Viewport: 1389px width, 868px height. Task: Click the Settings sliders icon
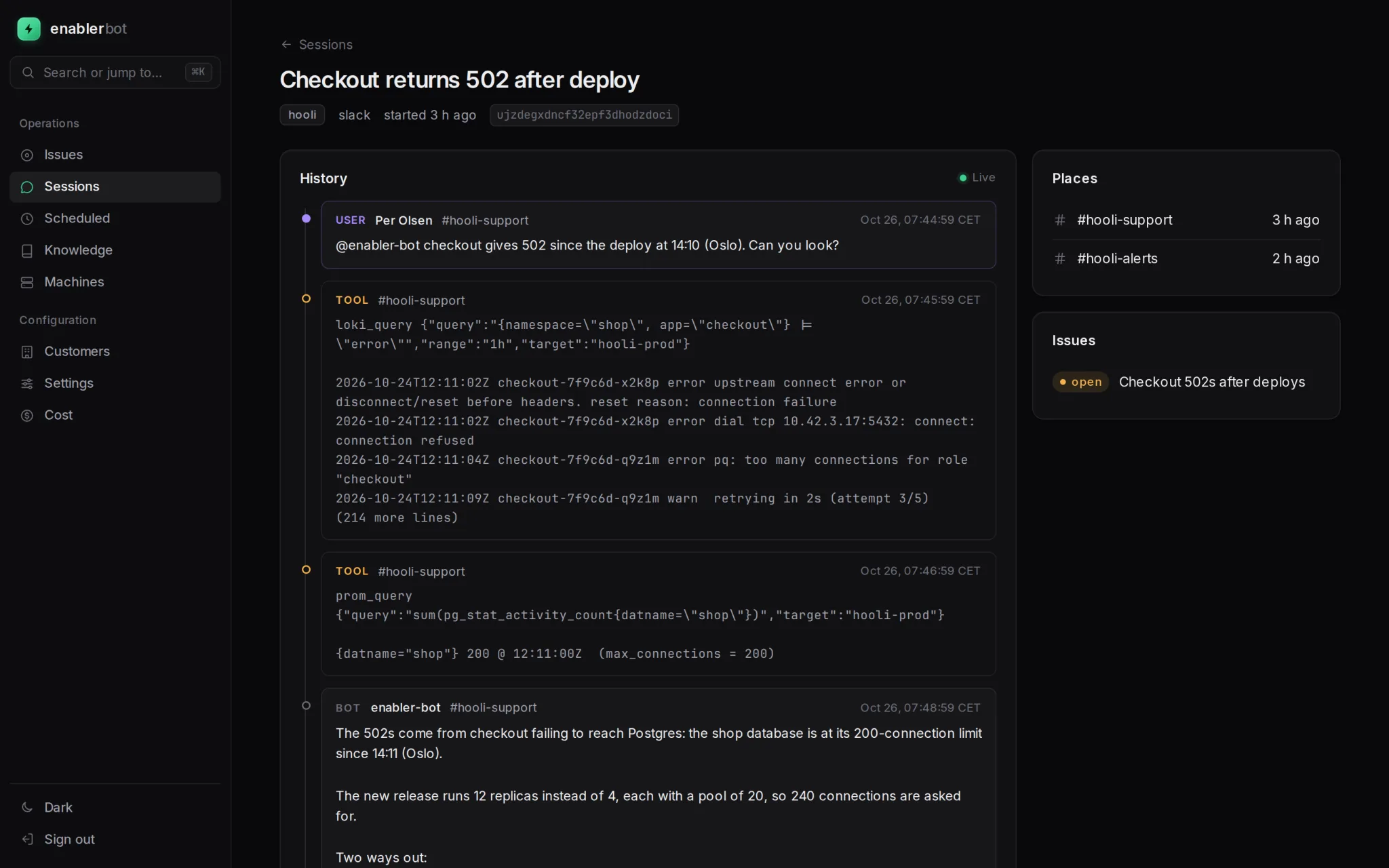point(27,384)
